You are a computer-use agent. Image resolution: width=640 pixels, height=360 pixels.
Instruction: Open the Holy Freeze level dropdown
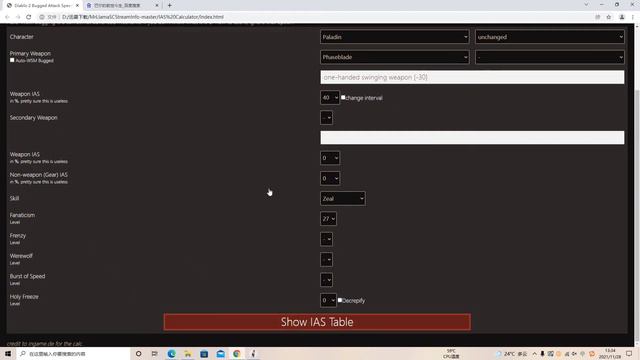point(329,300)
